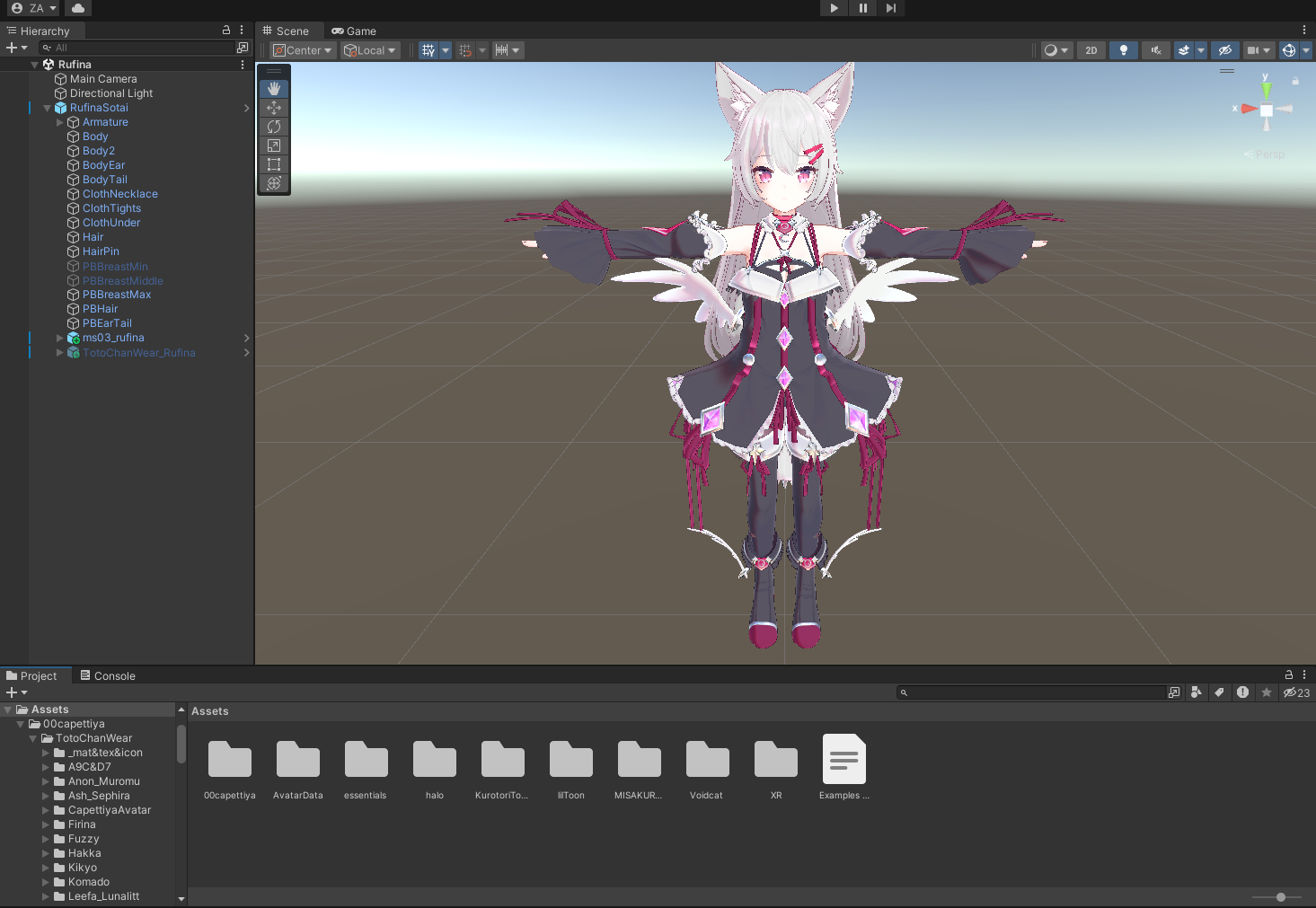Select the Move tool
Viewport: 1316px width, 908px height.
pyautogui.click(x=274, y=108)
